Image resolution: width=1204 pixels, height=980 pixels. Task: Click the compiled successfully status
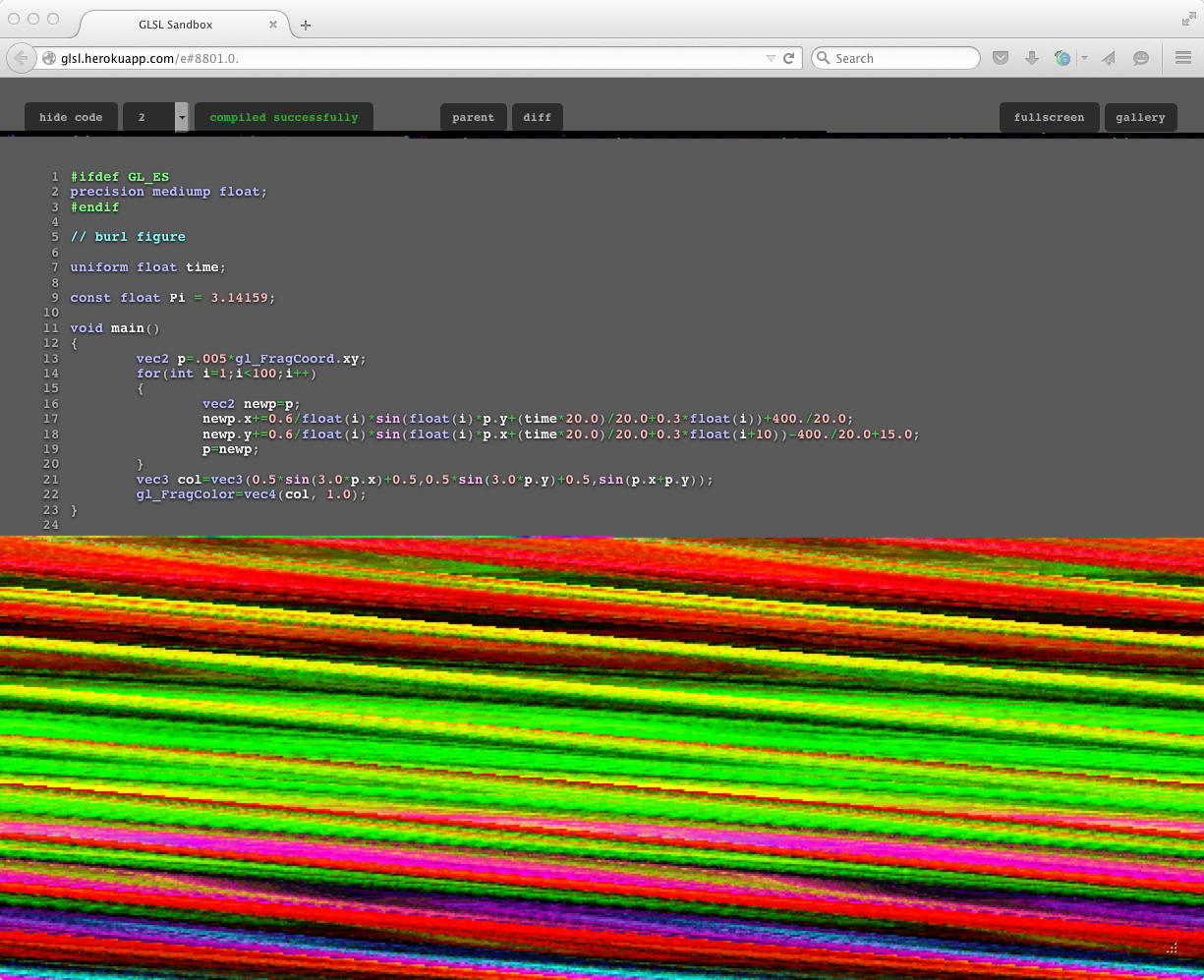[x=284, y=117]
